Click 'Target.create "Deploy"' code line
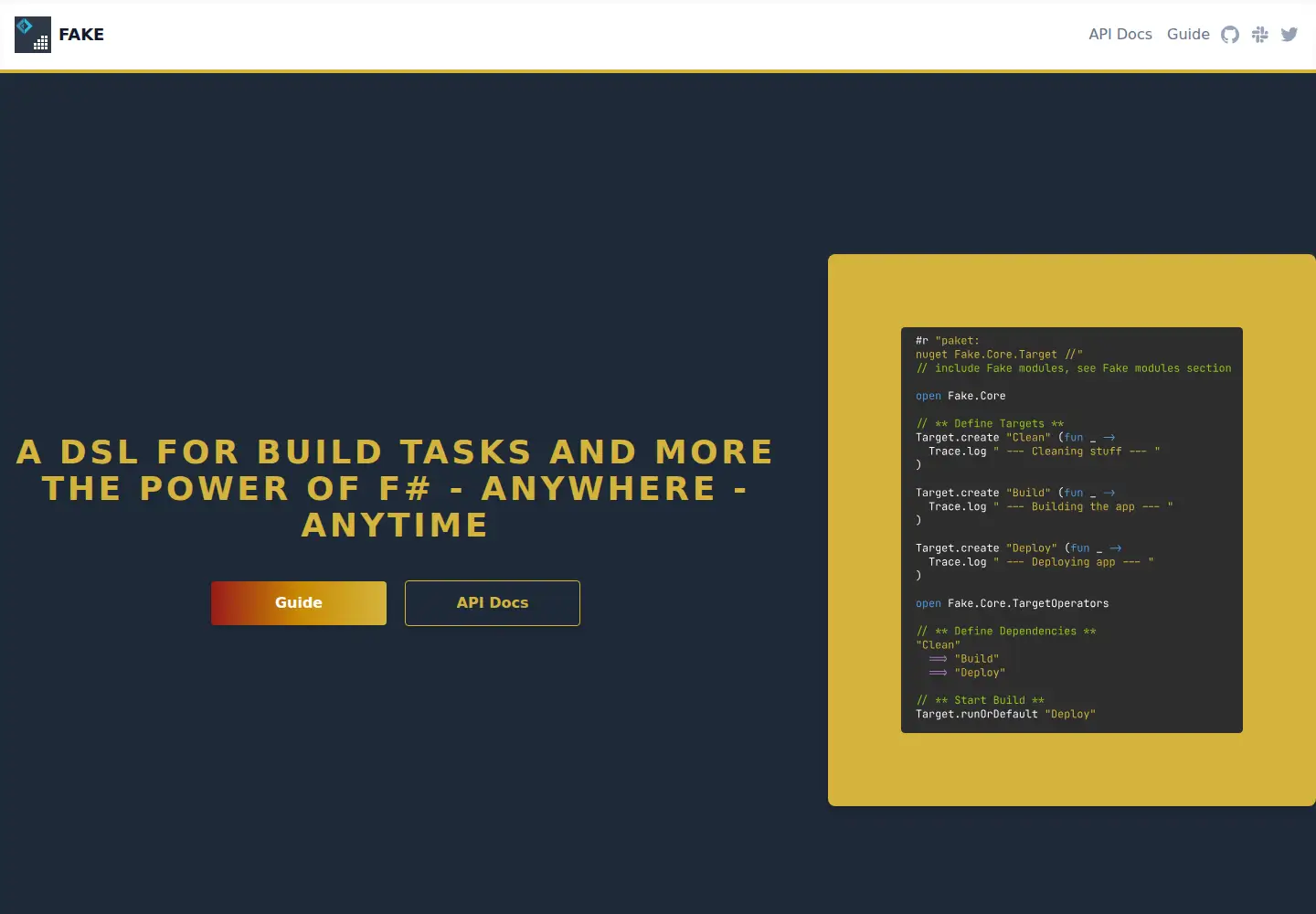 (1019, 548)
